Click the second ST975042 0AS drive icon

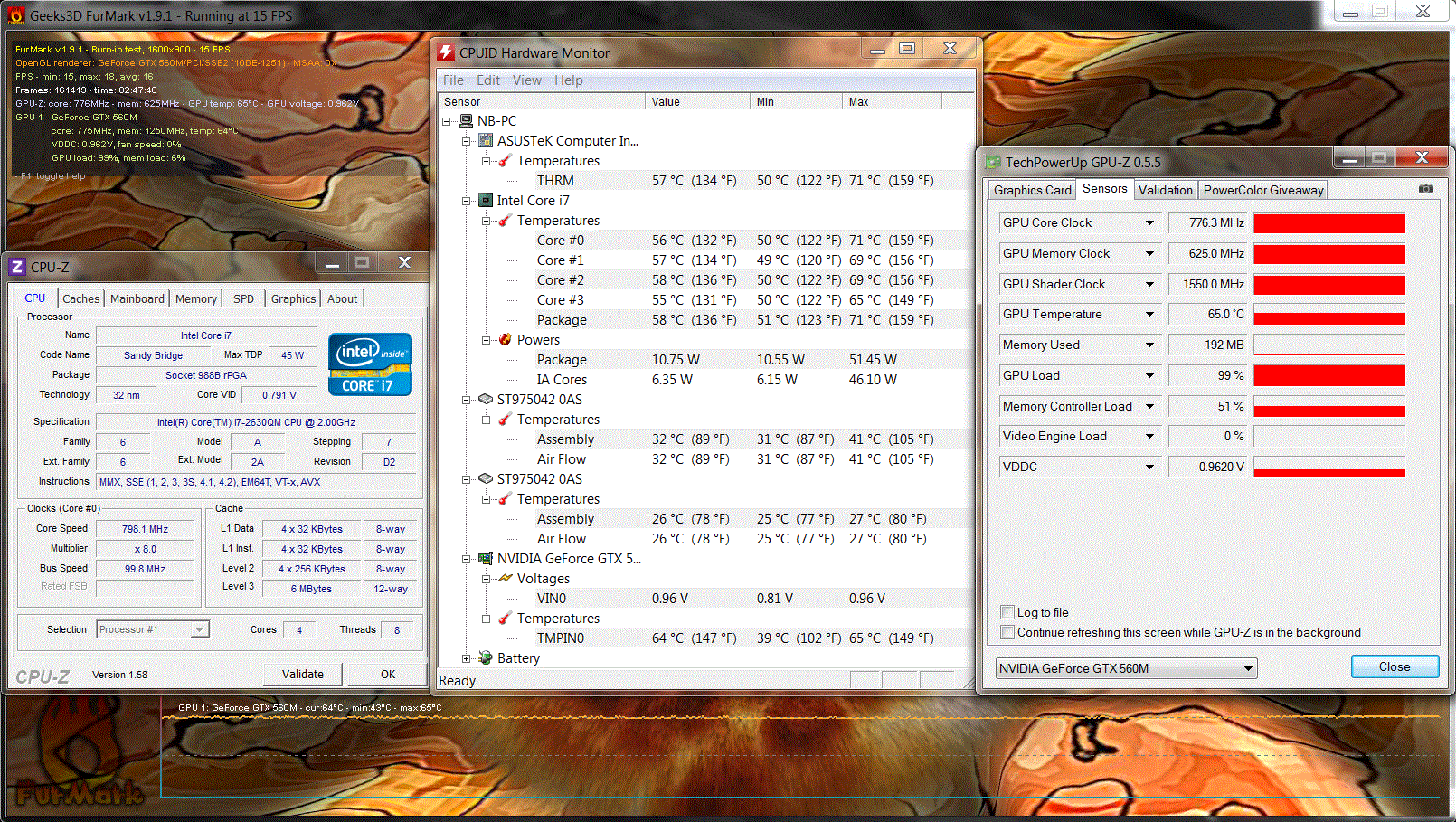[487, 479]
